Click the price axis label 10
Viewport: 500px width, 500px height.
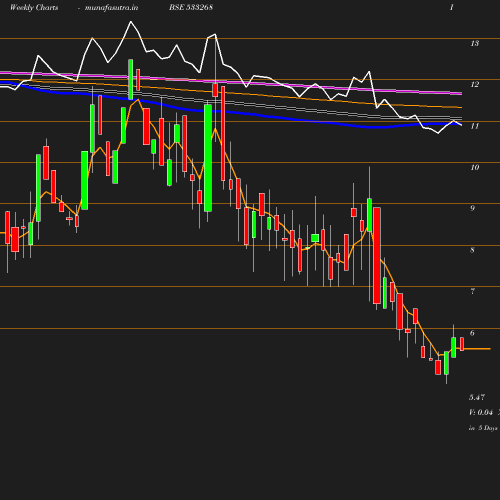click(475, 167)
